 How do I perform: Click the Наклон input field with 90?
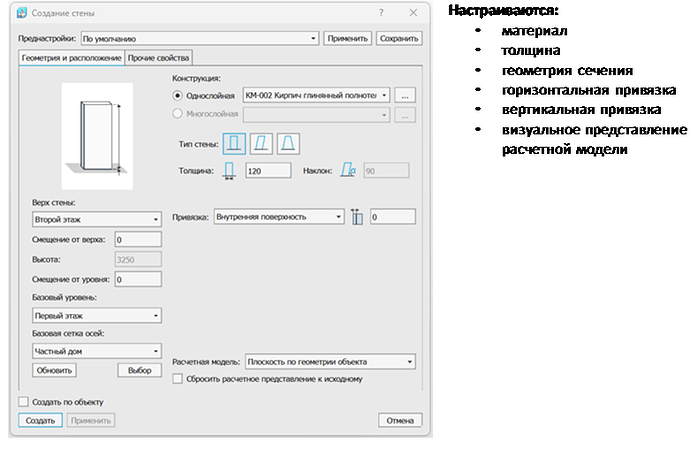tap(386, 171)
